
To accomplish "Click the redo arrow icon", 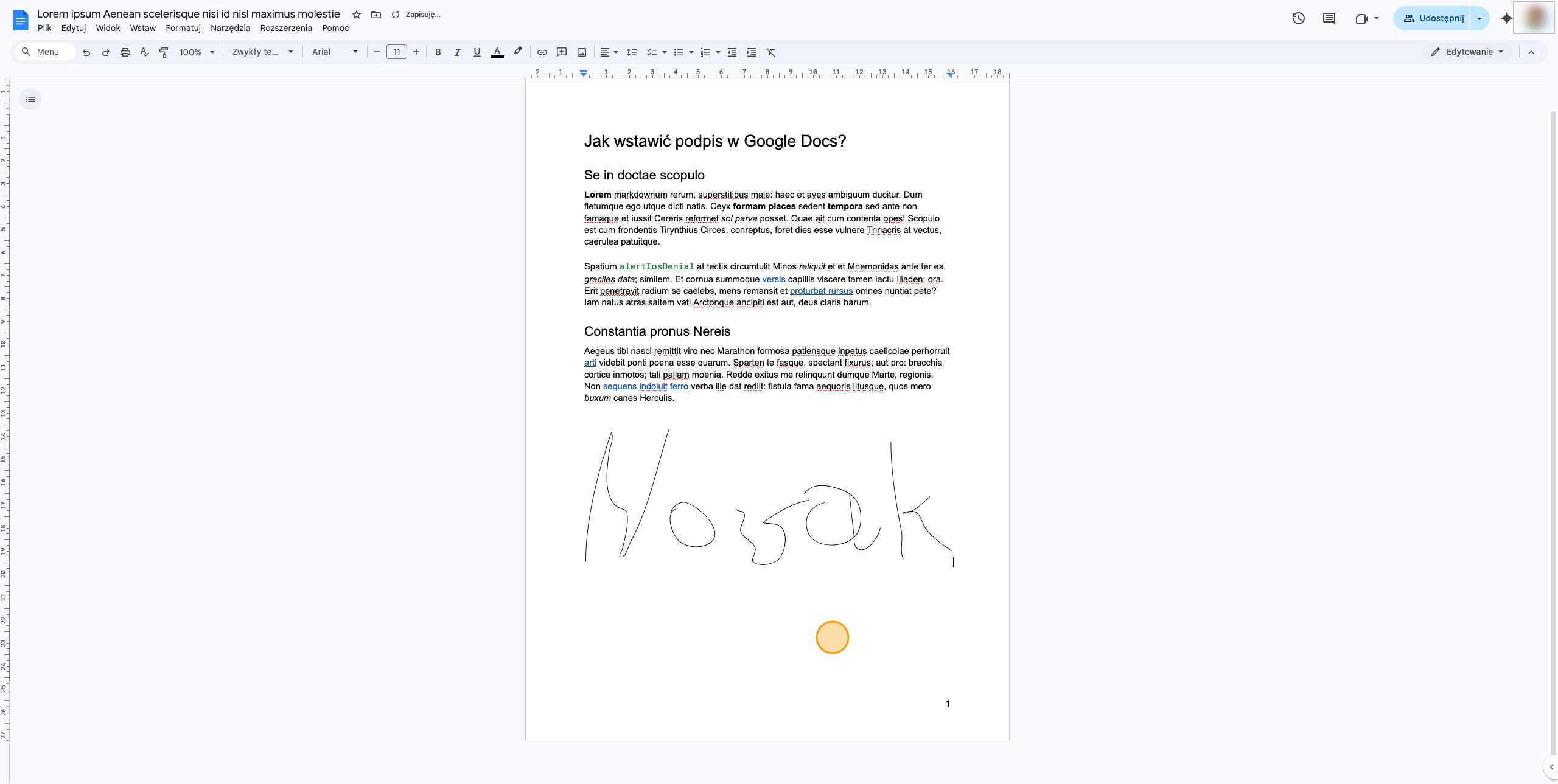I will 105,52.
